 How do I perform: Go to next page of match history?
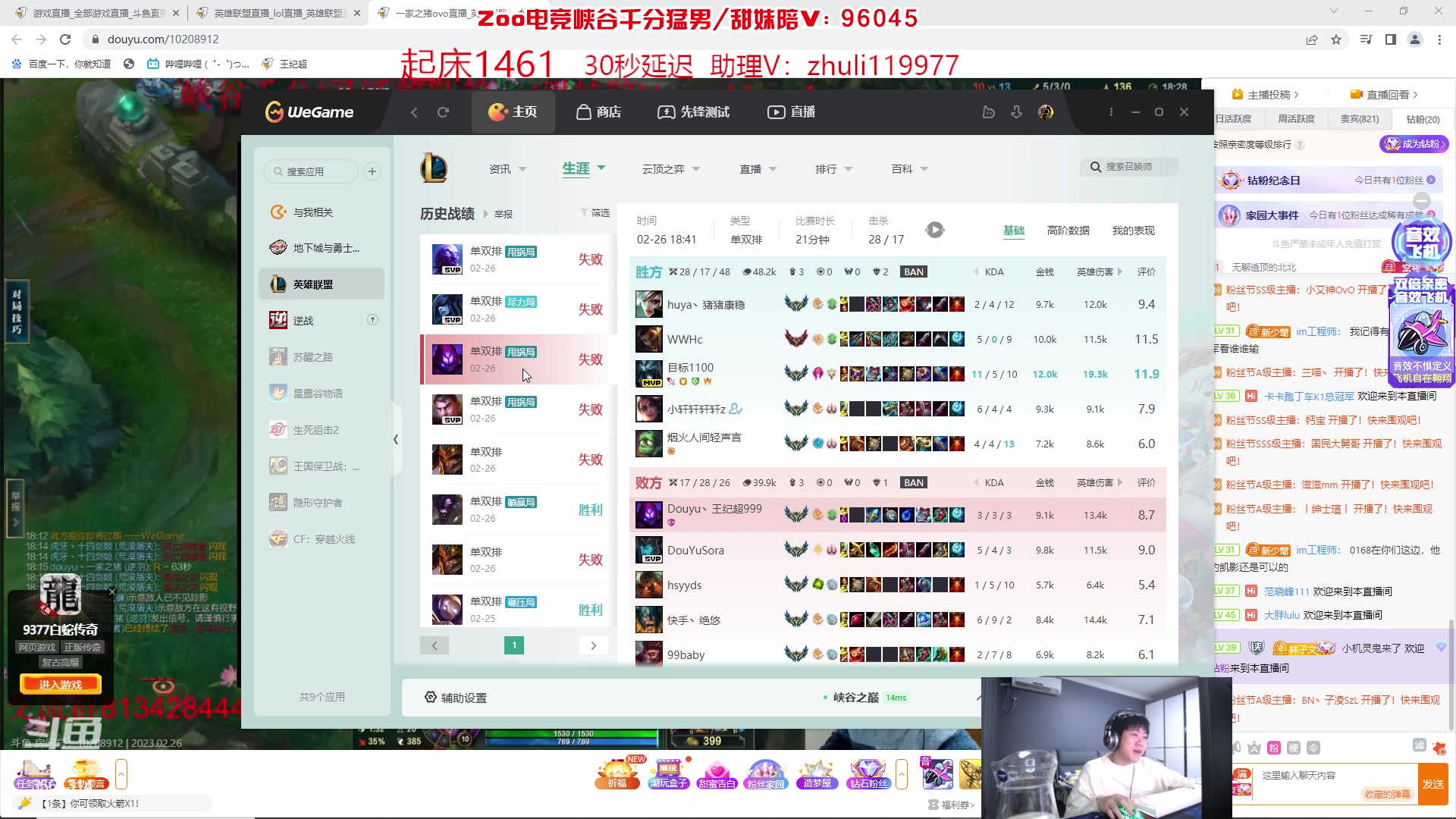(593, 645)
